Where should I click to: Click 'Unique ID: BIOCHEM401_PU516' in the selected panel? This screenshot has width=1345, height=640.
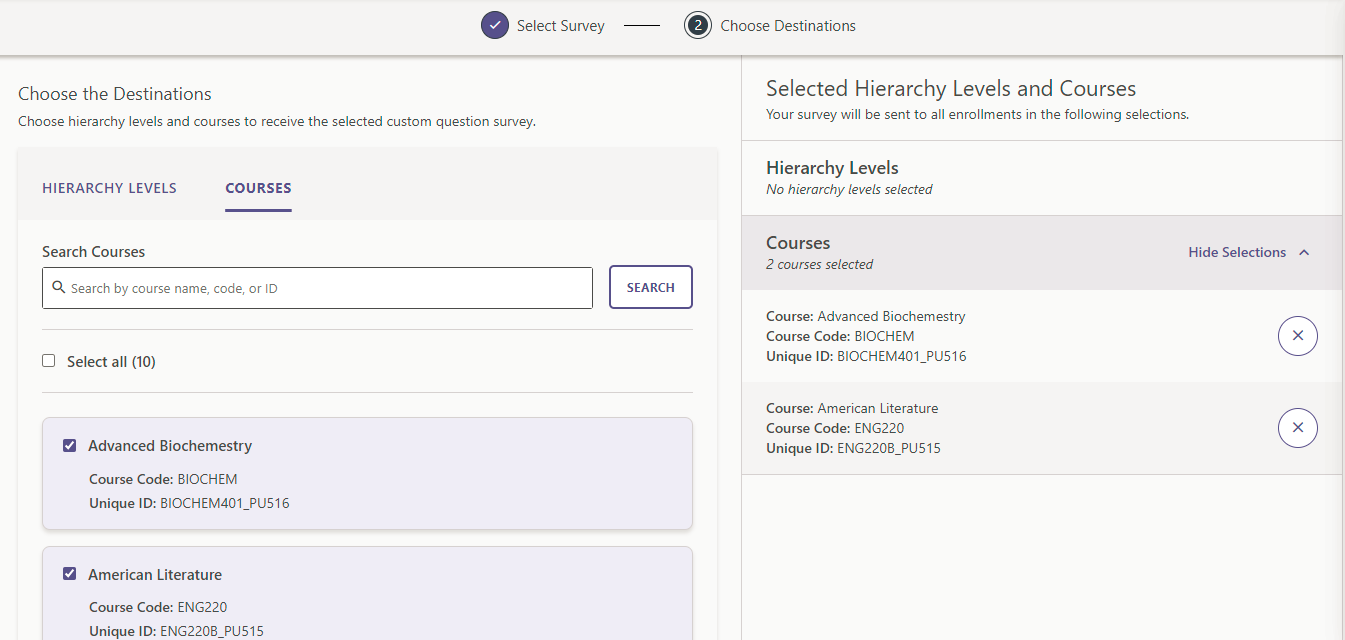coord(866,356)
